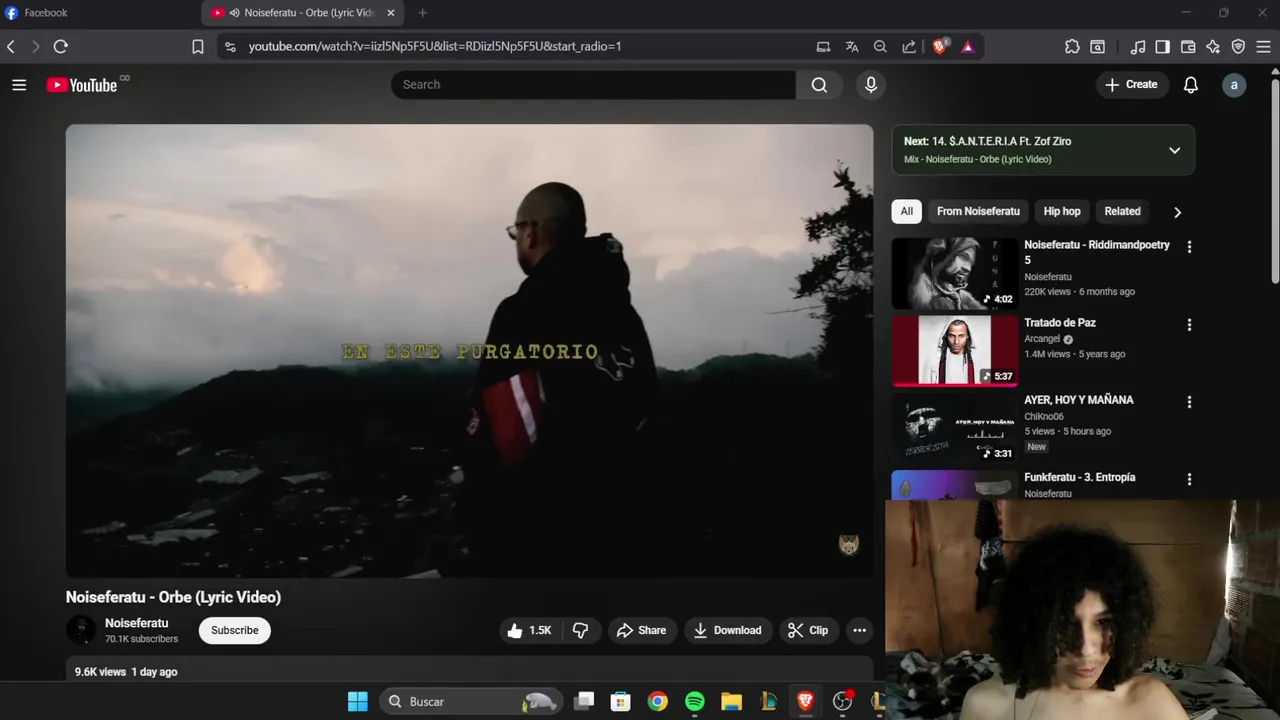Image resolution: width=1280 pixels, height=720 pixels.
Task: Open Brave VPN shield icon
Action: pos(1238,46)
